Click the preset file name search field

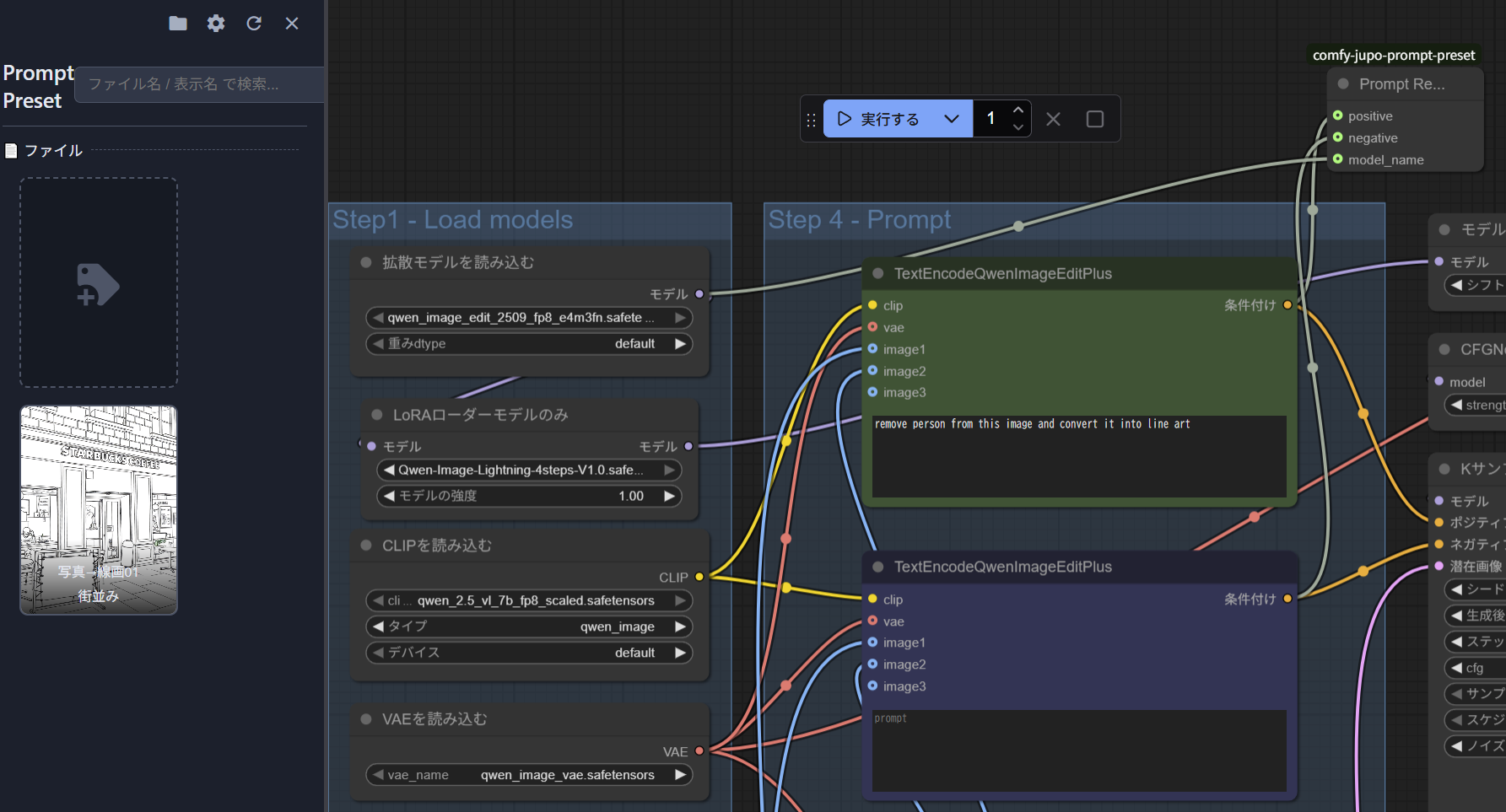click(201, 84)
